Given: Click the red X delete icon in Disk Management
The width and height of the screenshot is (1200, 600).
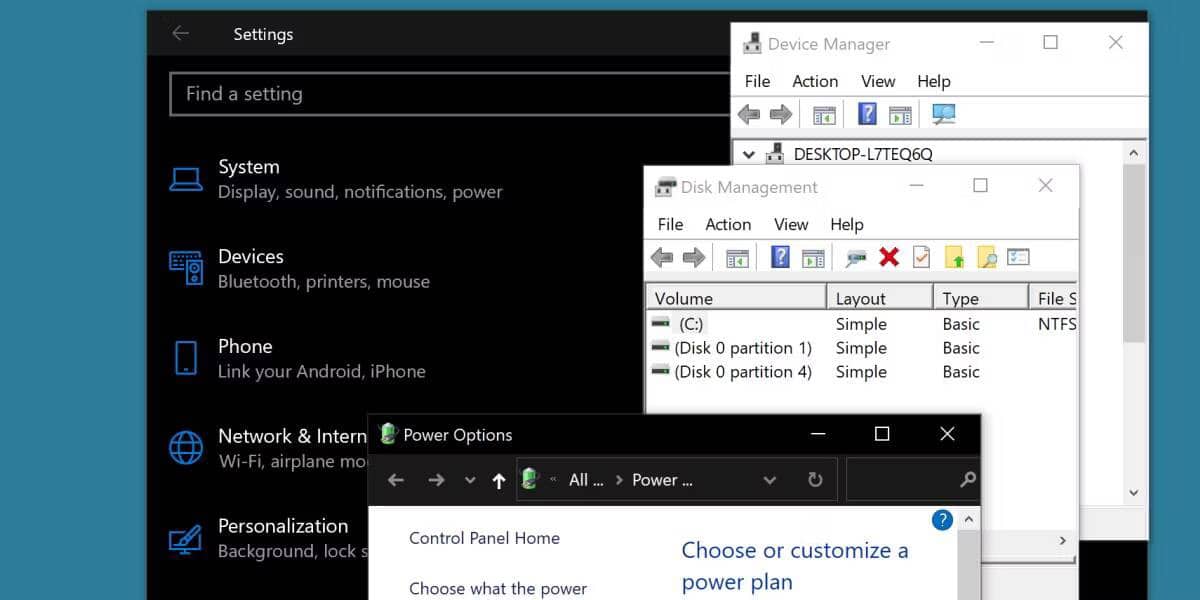Looking at the screenshot, I should click(889, 257).
